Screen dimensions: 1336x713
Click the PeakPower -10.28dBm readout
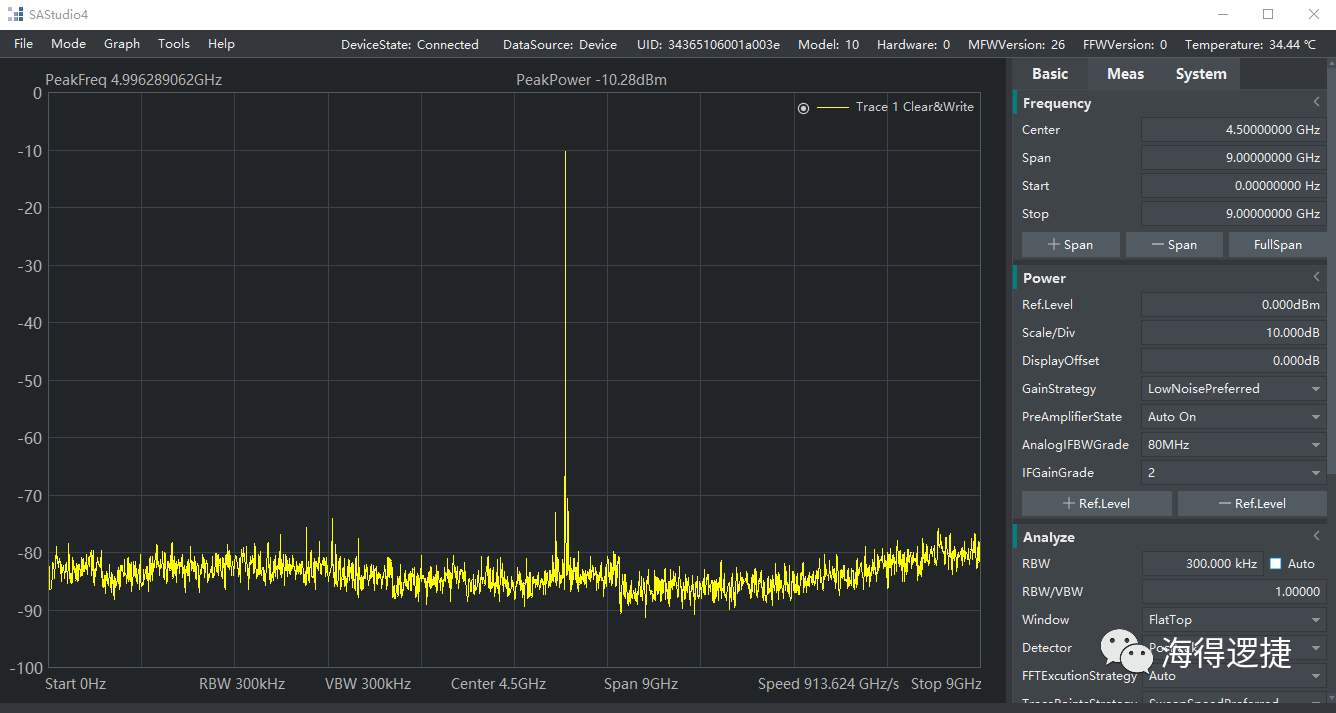(591, 80)
